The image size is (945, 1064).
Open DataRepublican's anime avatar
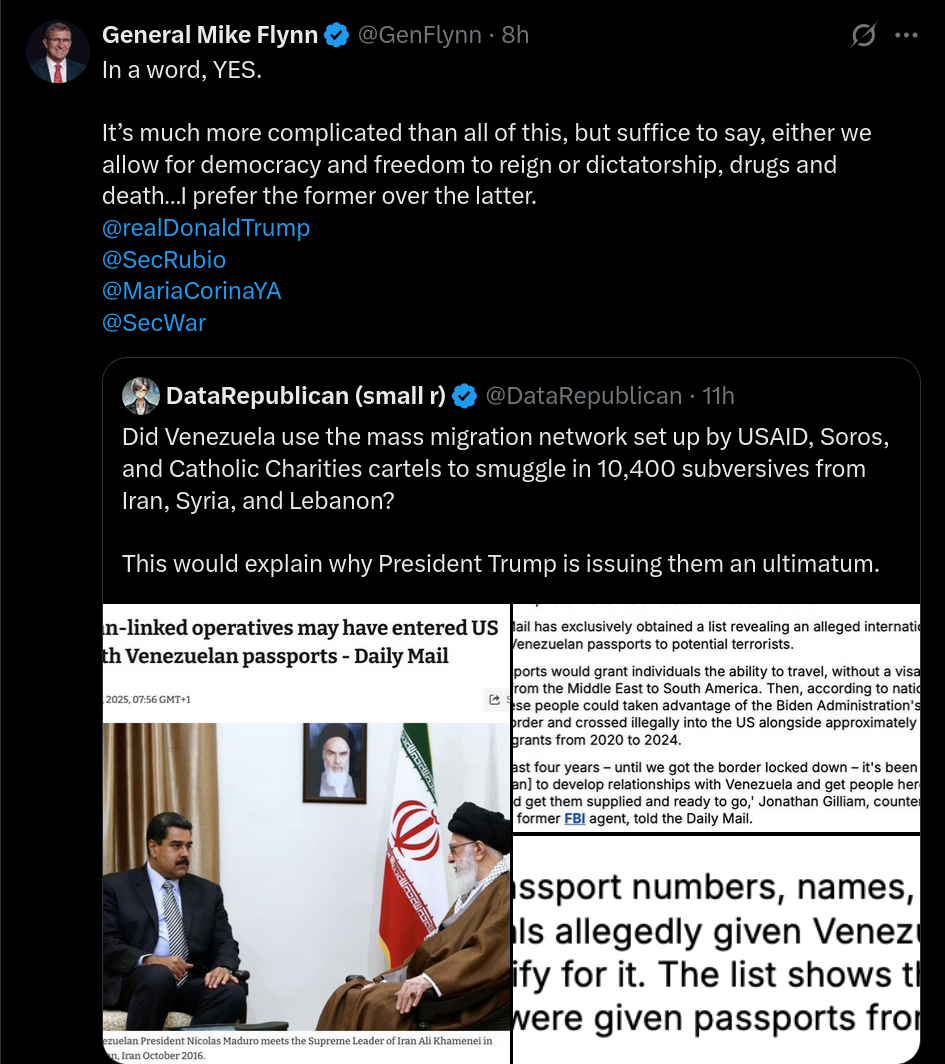141,396
